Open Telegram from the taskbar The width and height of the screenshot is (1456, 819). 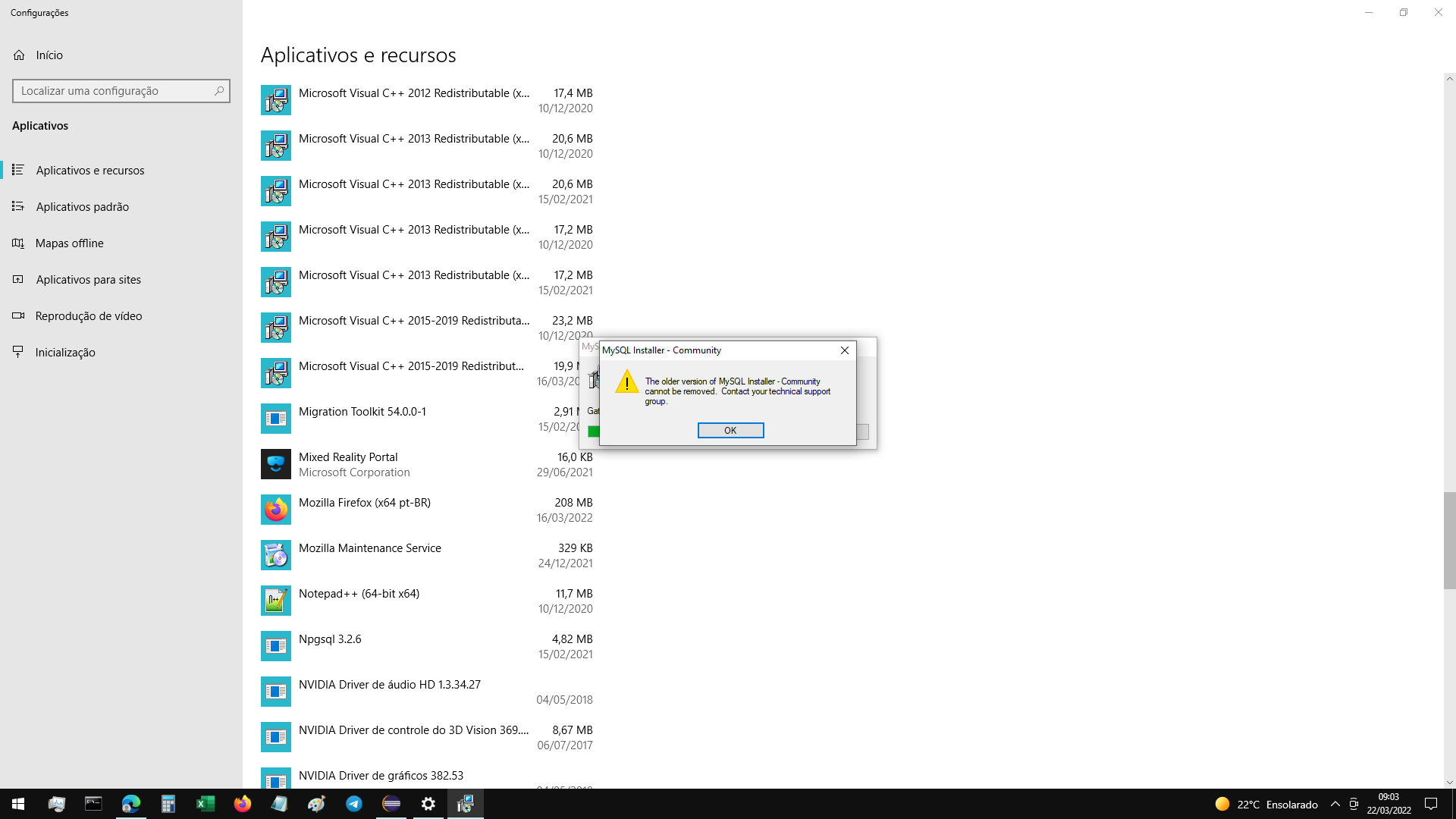pyautogui.click(x=353, y=804)
